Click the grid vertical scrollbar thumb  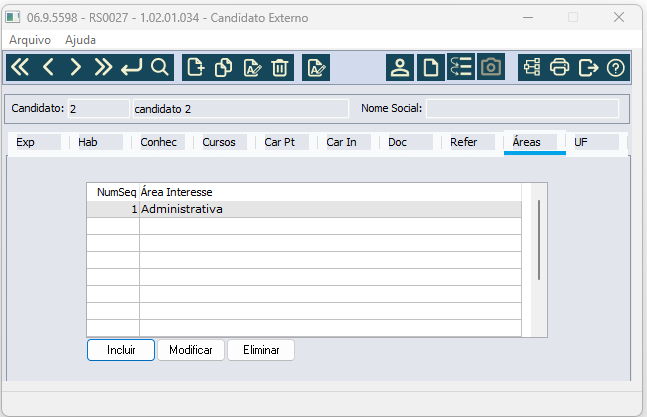[x=538, y=240]
